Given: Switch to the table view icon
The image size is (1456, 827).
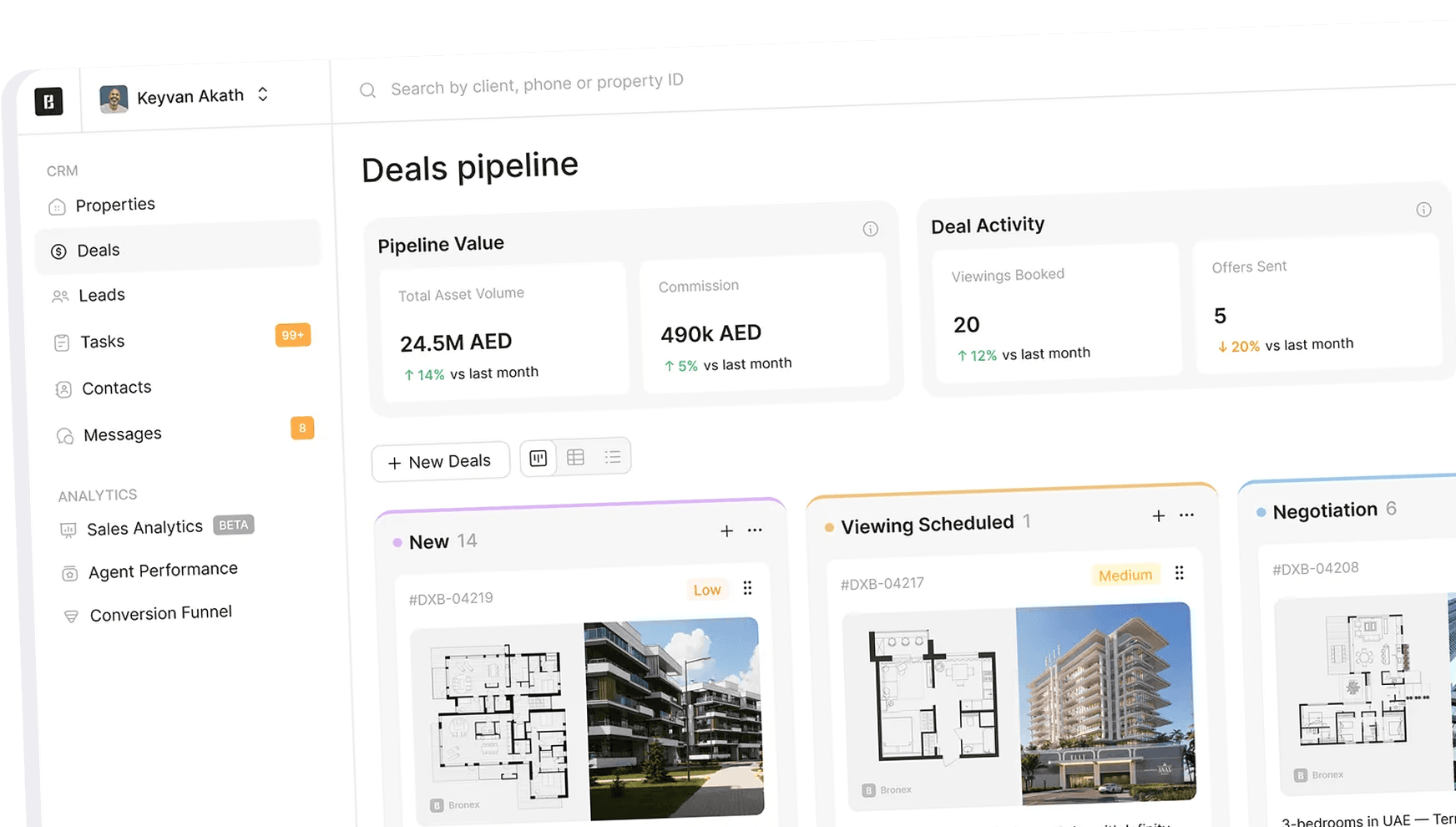Looking at the screenshot, I should click(x=575, y=456).
